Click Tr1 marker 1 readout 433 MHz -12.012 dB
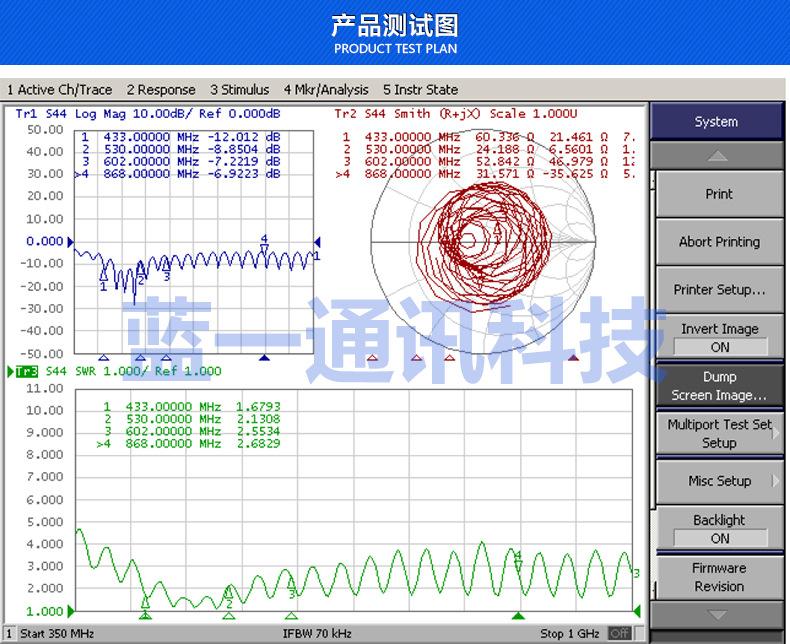This screenshot has height=644, width=790. [x=180, y=137]
